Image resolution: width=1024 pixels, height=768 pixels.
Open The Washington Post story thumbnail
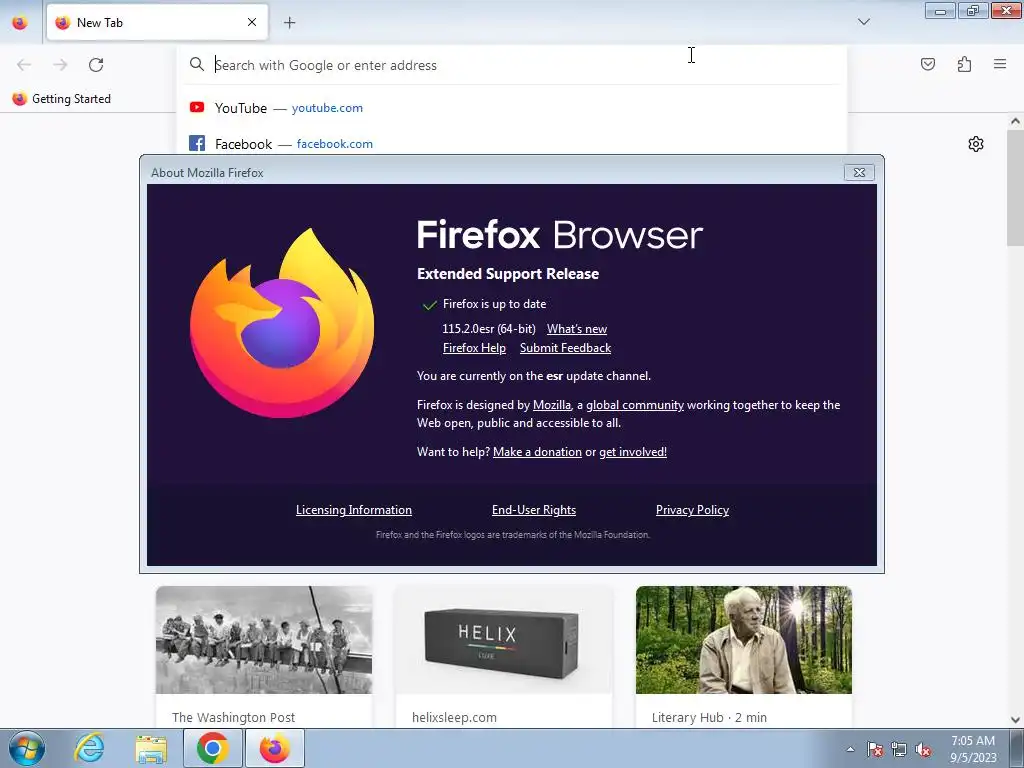click(x=264, y=640)
